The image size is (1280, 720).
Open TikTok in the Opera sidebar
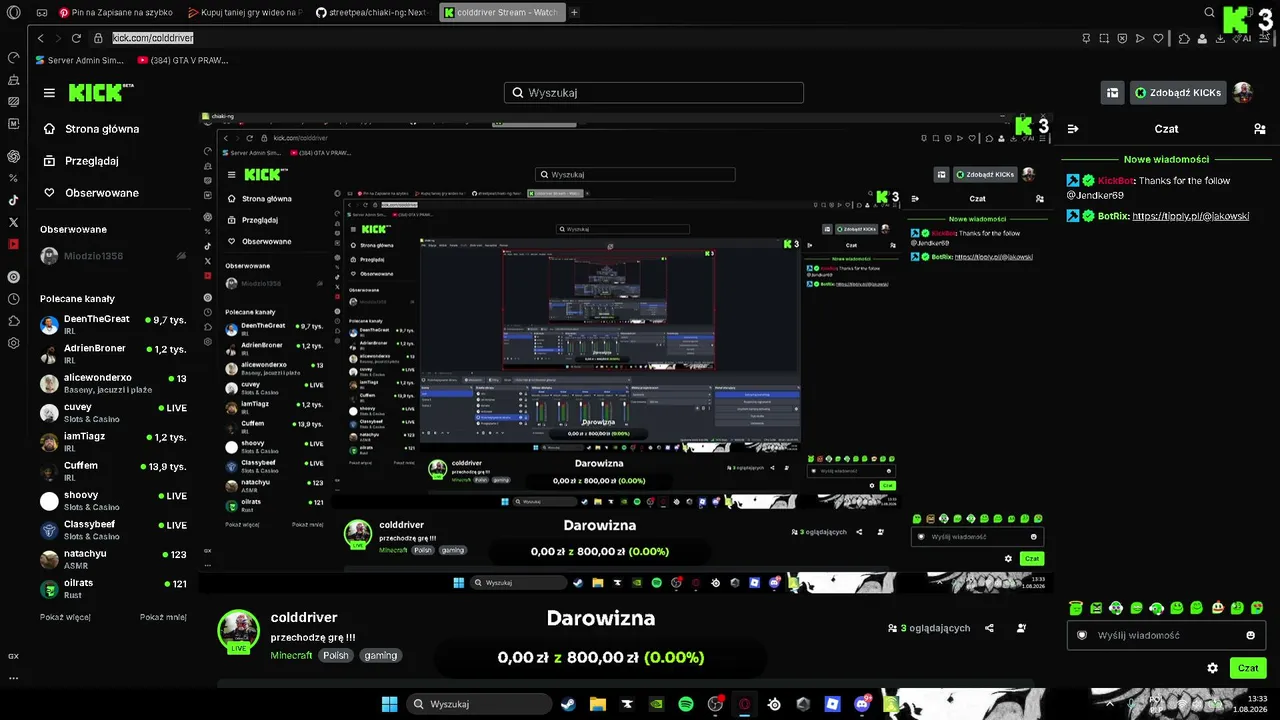[13, 200]
